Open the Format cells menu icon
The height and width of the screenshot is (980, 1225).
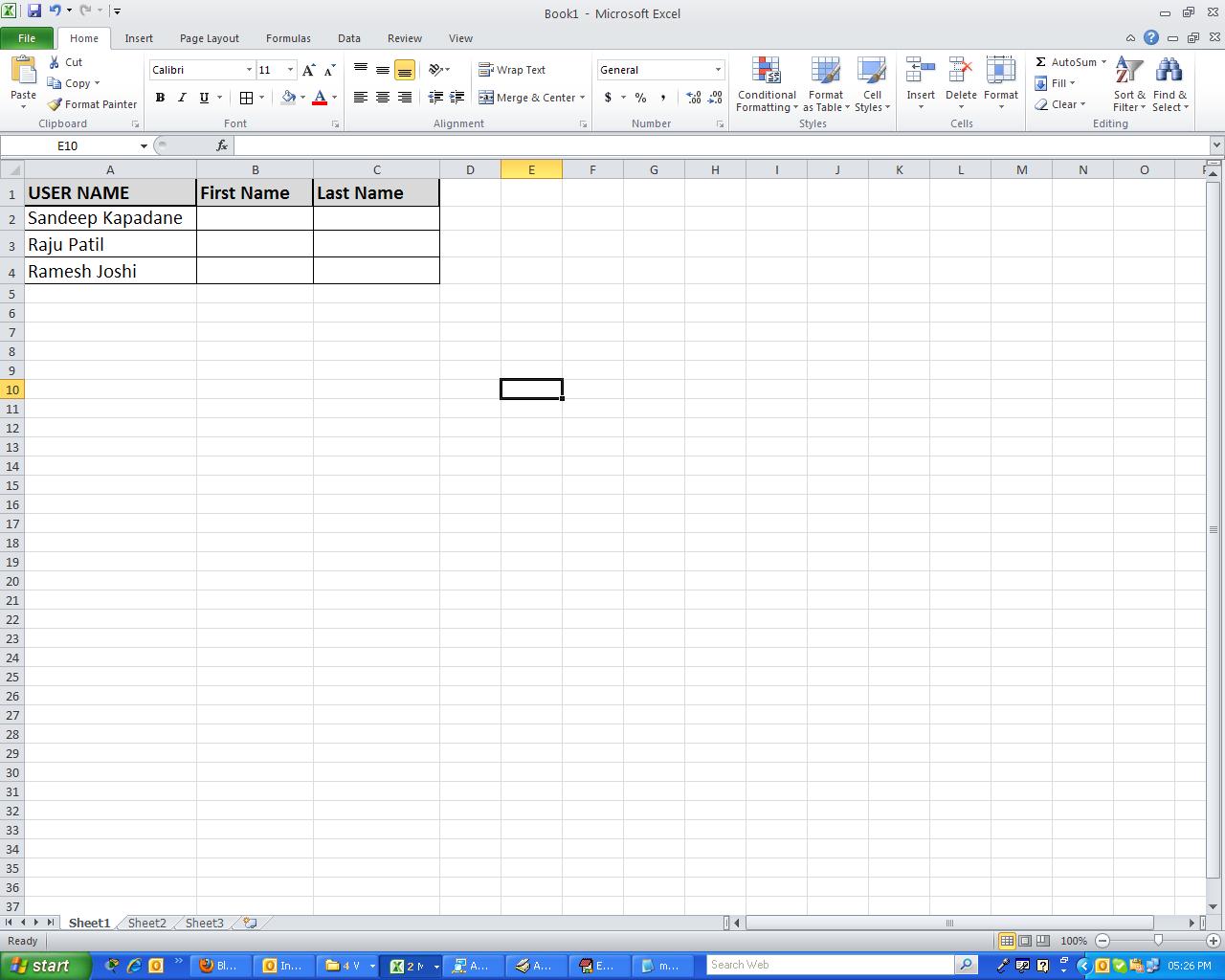pyautogui.click(x=1001, y=71)
